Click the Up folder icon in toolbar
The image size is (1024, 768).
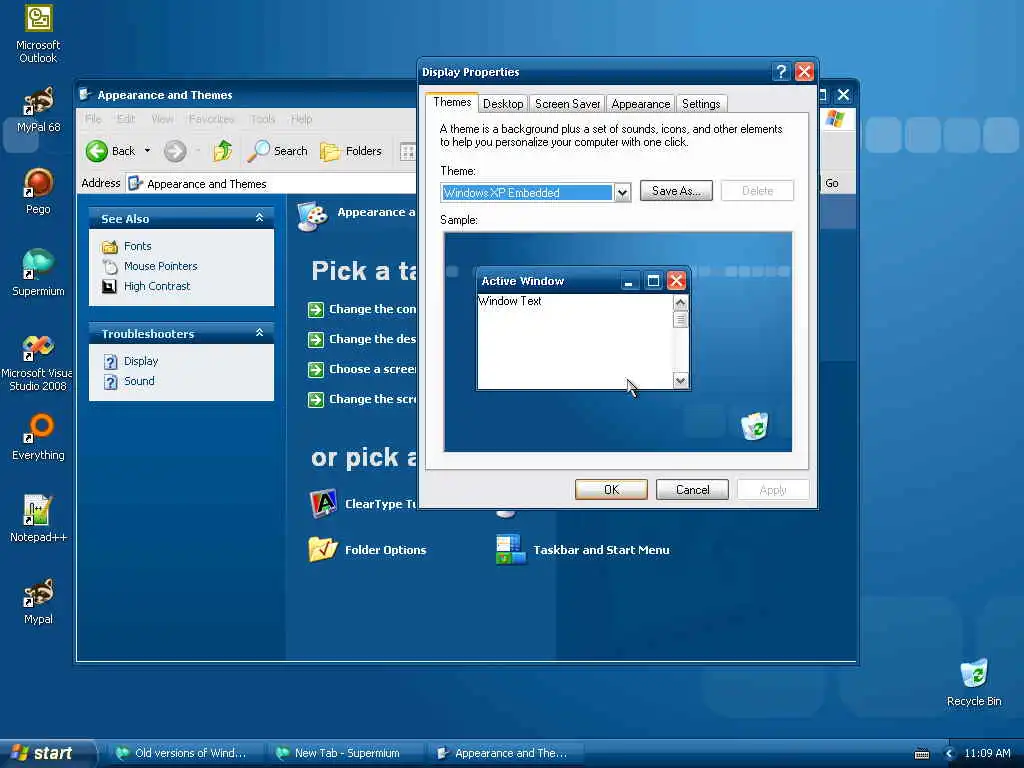[223, 151]
